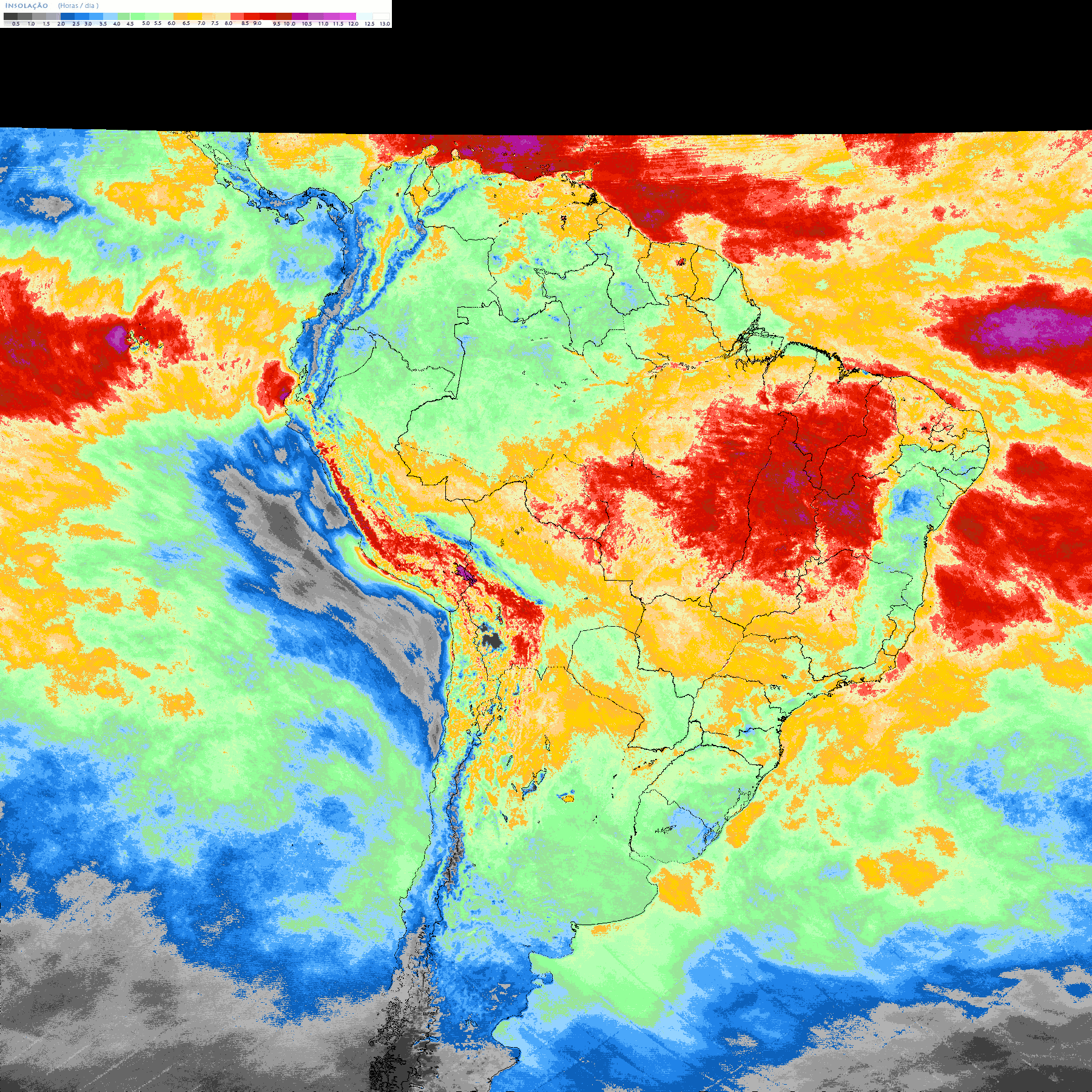Select the white legend swatch at 13.0
This screenshot has height=1092, width=1092.
[381, 16]
